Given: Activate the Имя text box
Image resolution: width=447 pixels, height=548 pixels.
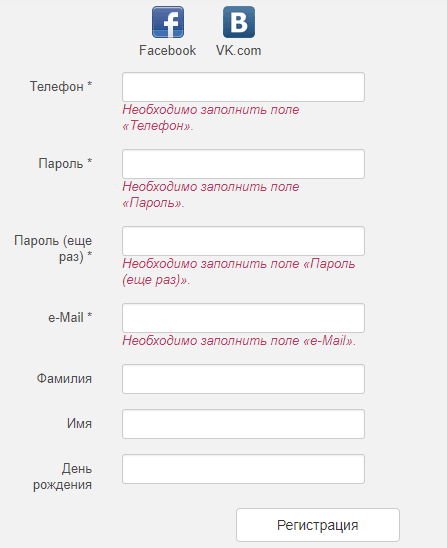Looking at the screenshot, I should pos(243,424).
